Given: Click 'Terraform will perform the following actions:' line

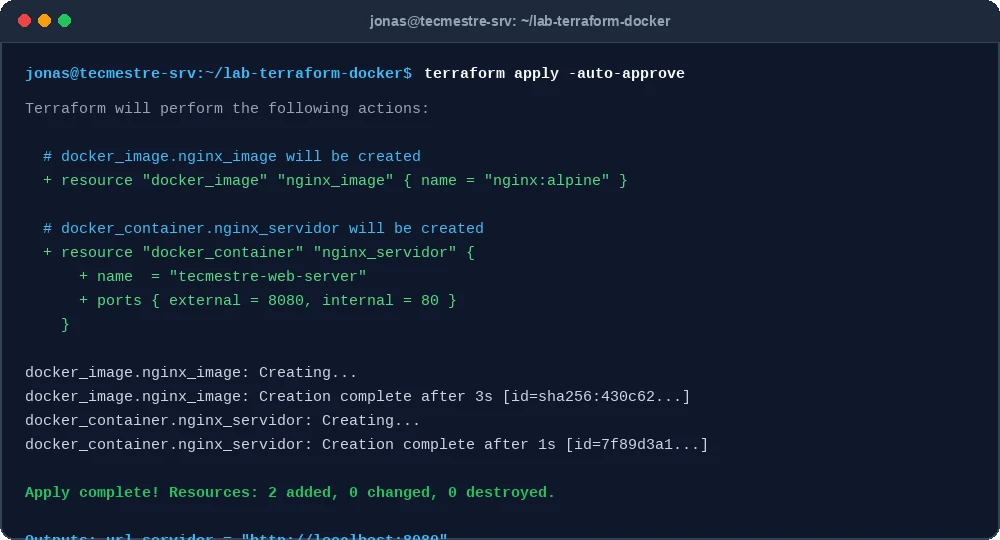Looking at the screenshot, I should 227,108.
